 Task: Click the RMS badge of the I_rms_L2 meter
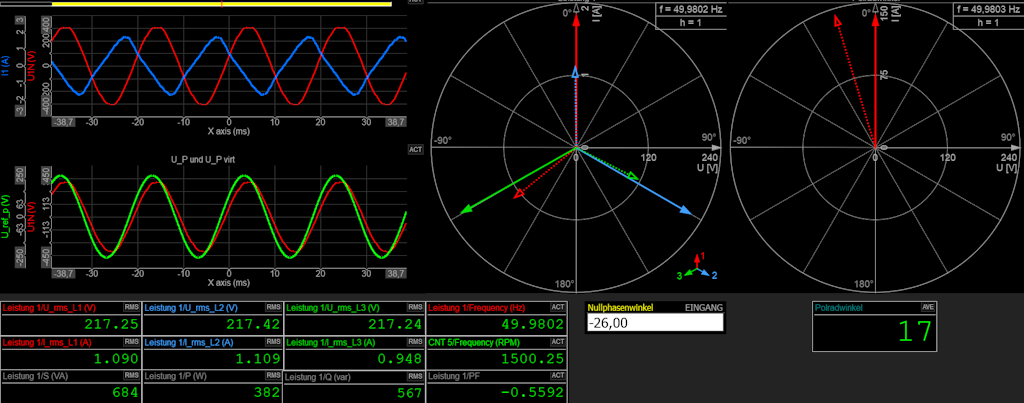(274, 341)
